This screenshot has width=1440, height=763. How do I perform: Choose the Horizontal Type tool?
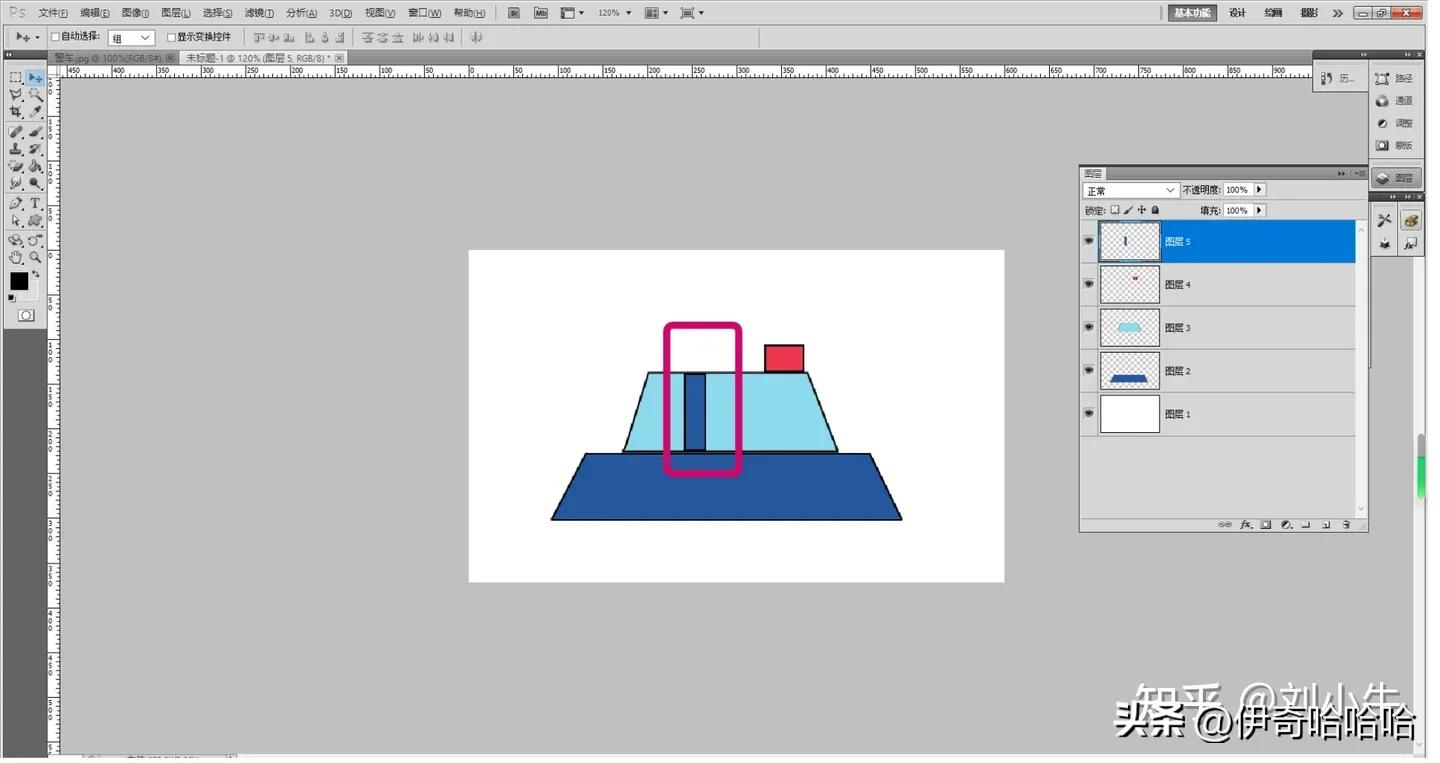pyautogui.click(x=35, y=203)
